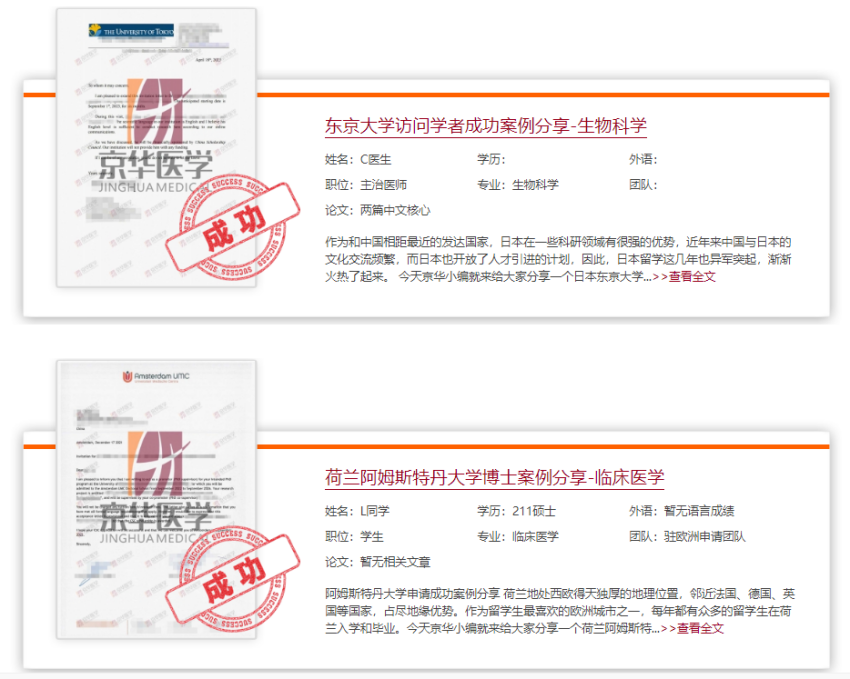Click the Amsterdam case description paragraph
Screen dimensions: 850x679
(560, 611)
